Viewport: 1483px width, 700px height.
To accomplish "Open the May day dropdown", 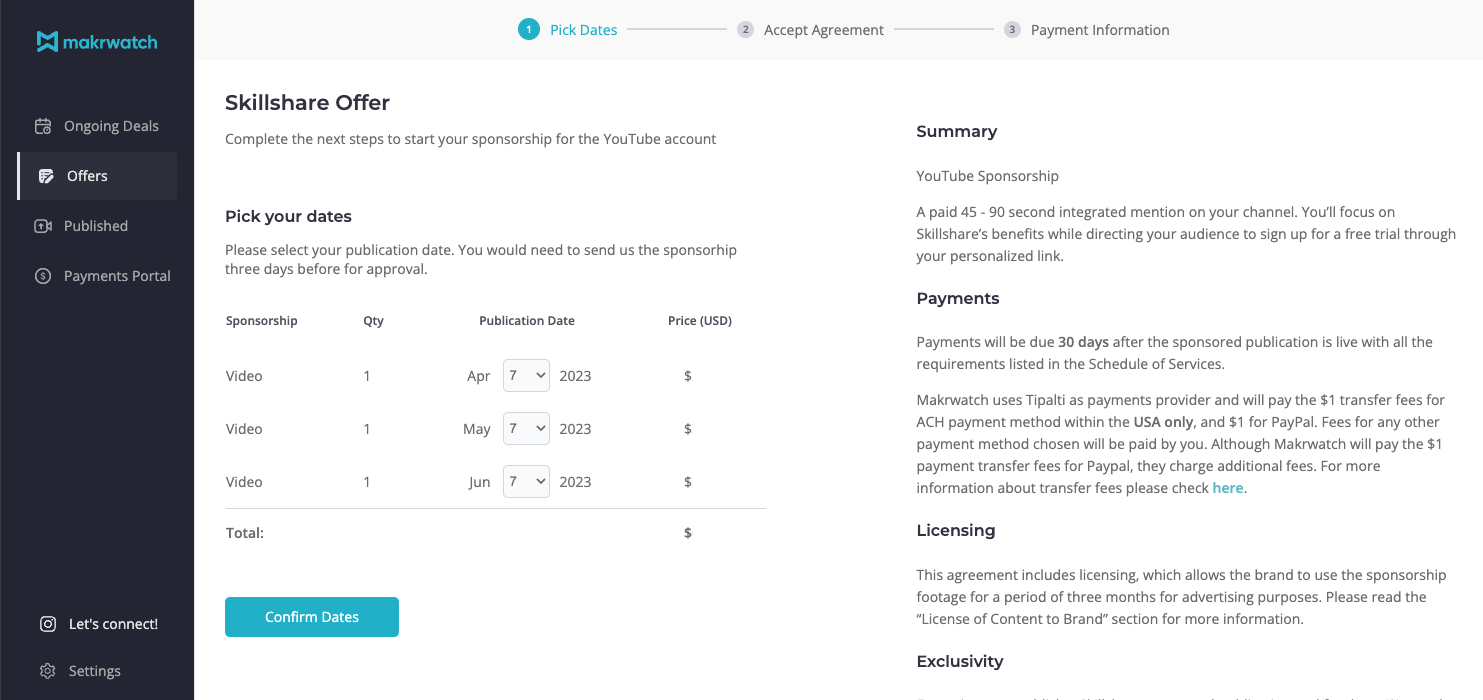I will tap(526, 429).
